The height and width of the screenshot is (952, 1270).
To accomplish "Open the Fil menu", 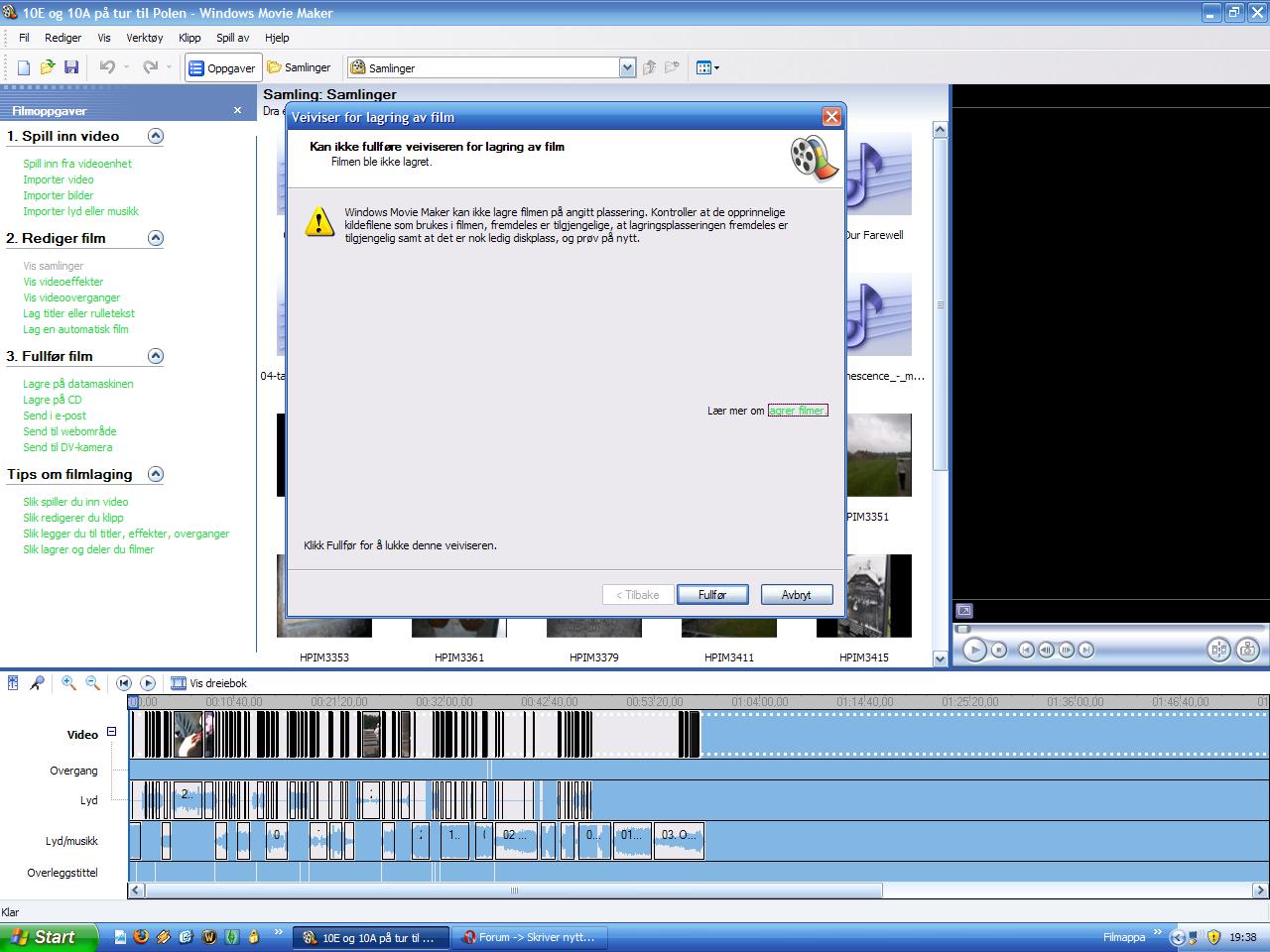I will click(x=25, y=38).
